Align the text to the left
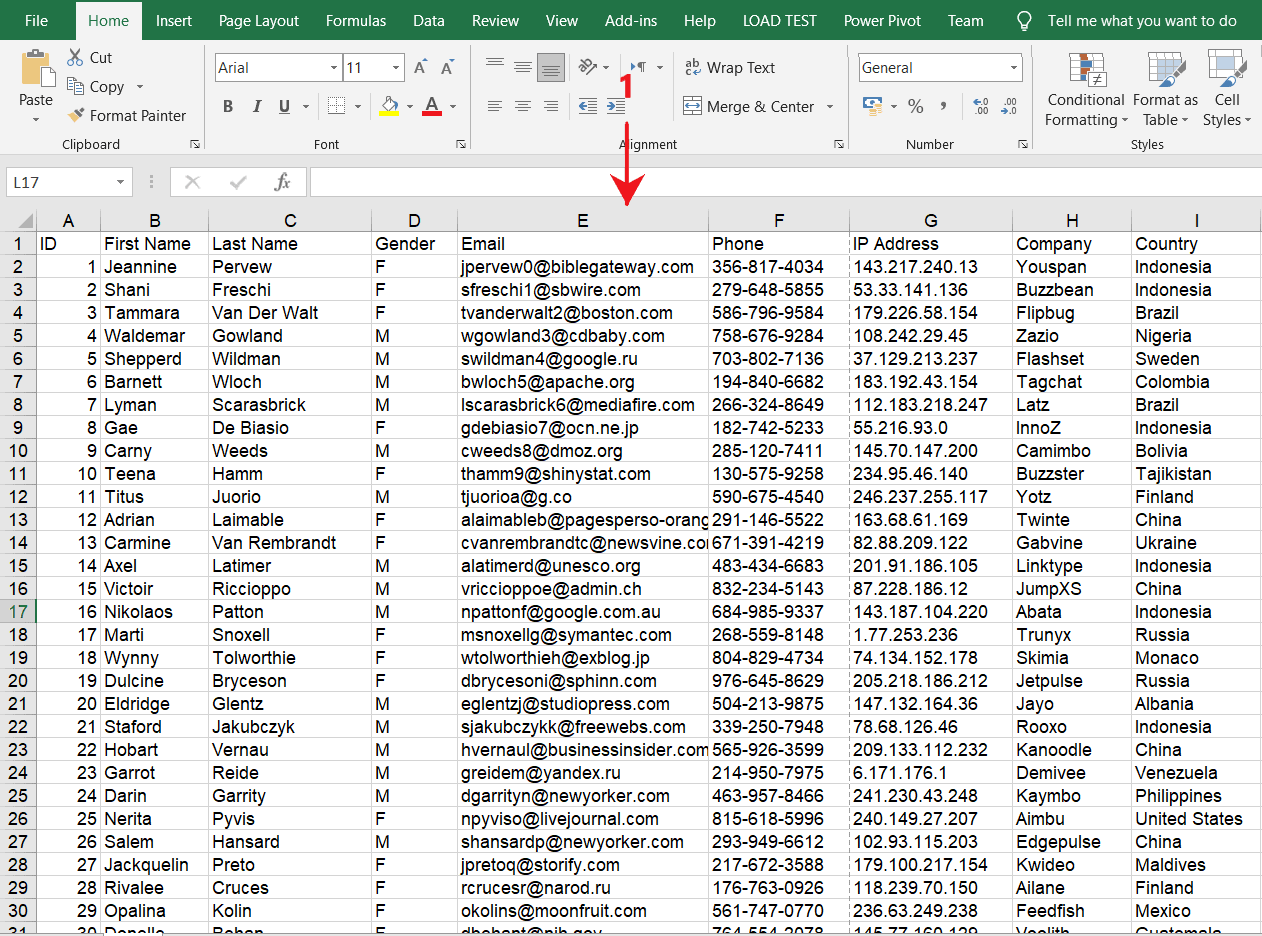This screenshot has height=936, width=1262. point(494,106)
